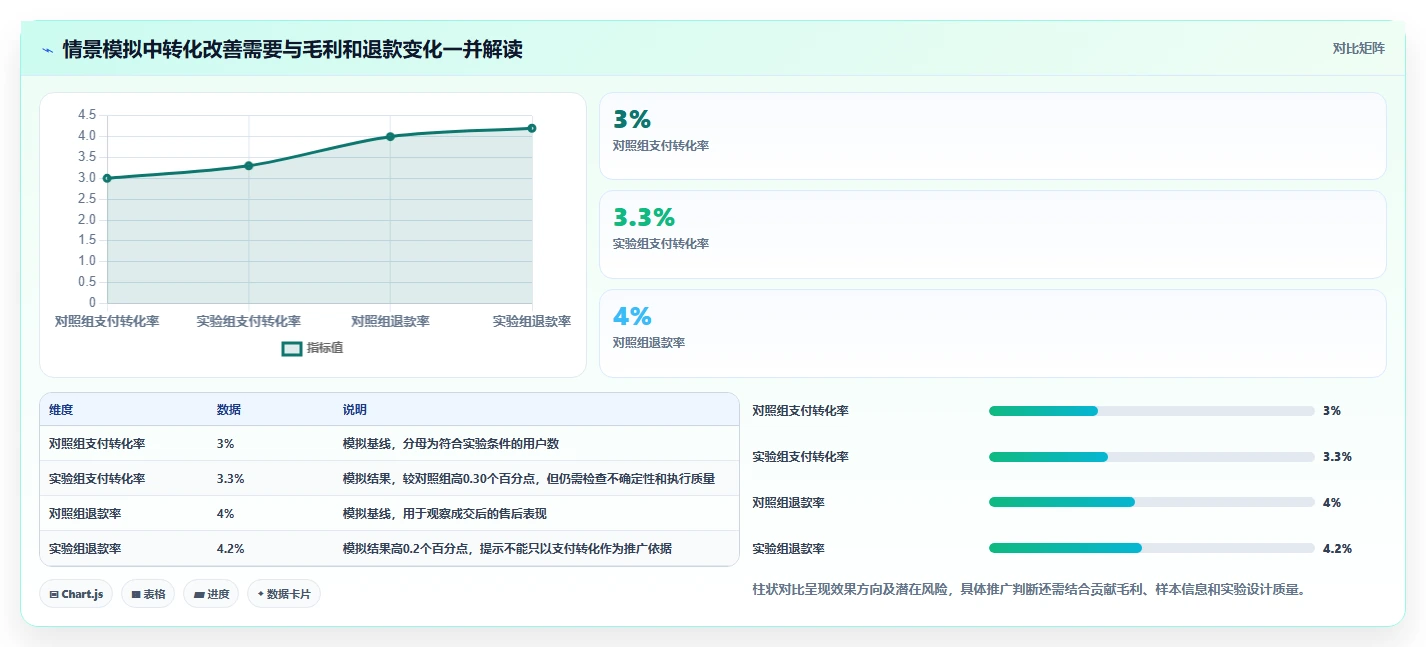This screenshot has height=647, width=1426.
Task: Select the 对照组支付转化率 table row cell
Action: click(x=97, y=443)
